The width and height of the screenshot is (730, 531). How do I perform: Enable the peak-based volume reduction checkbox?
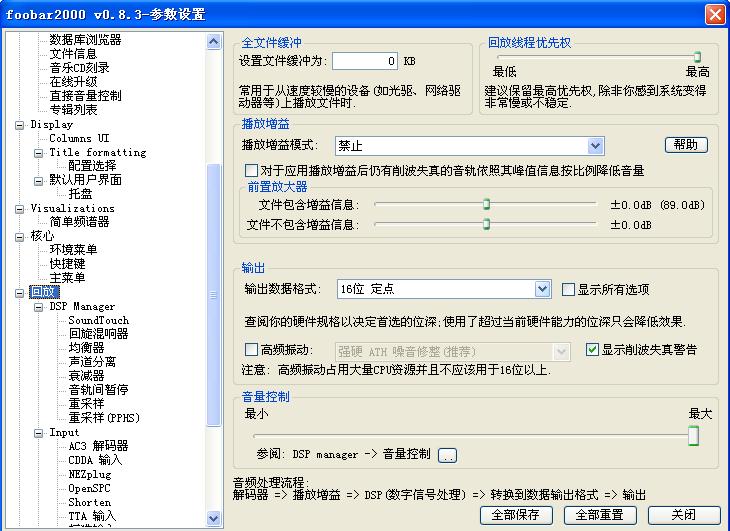[251, 170]
